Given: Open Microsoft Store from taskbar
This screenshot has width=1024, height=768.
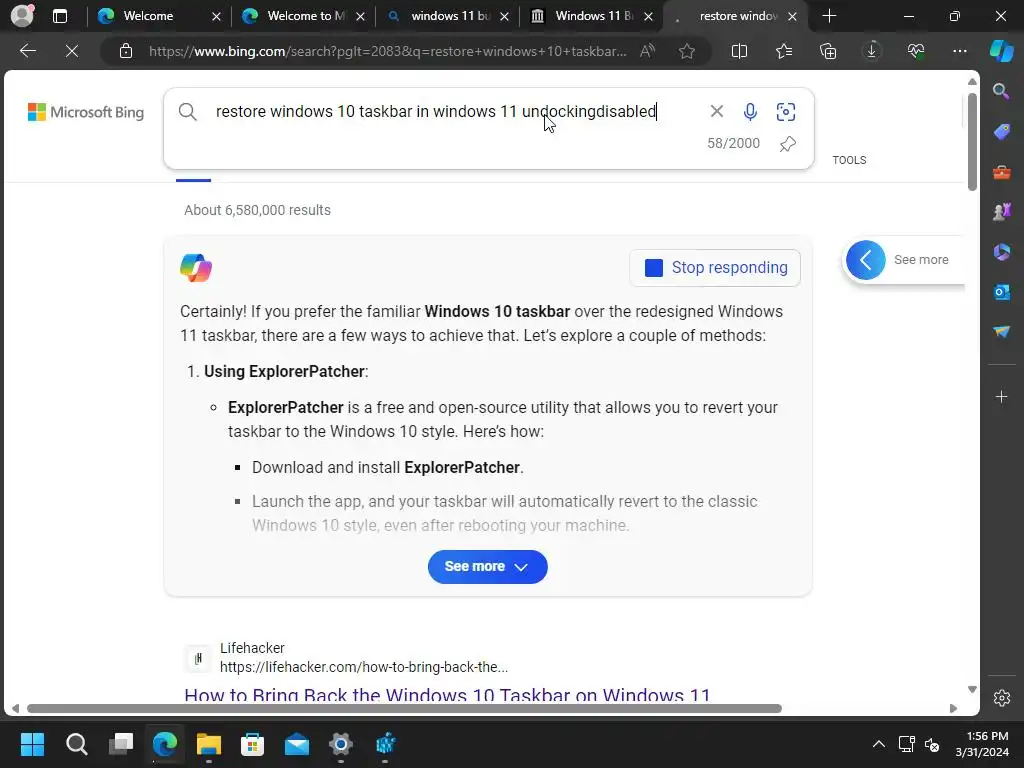Looking at the screenshot, I should (x=253, y=744).
